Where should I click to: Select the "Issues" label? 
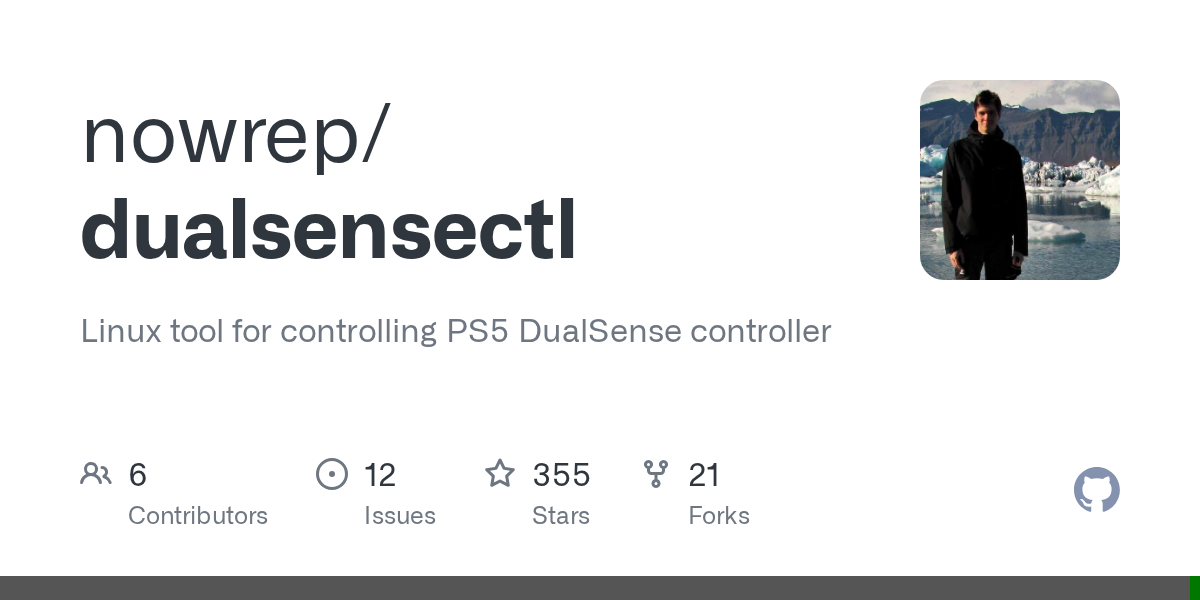(x=400, y=516)
